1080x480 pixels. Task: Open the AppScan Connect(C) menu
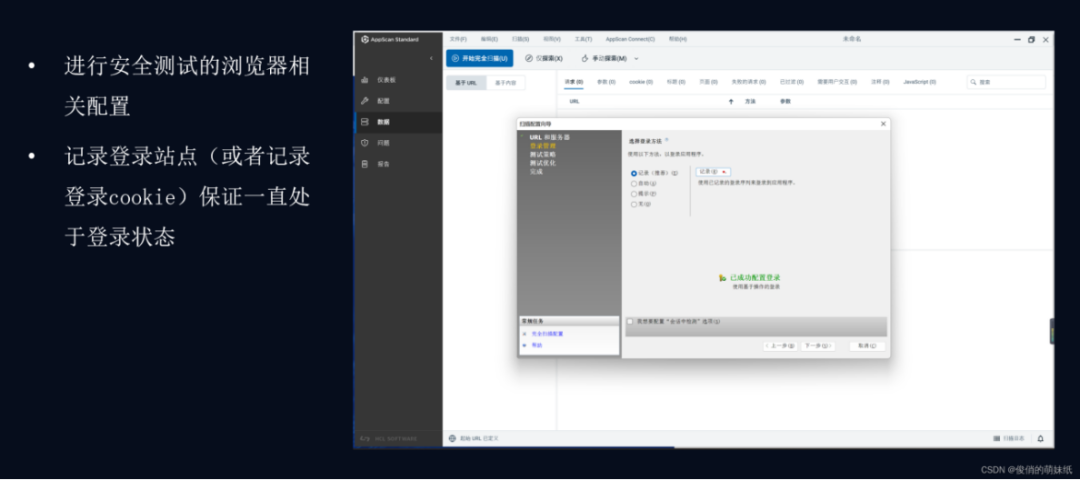pos(630,39)
